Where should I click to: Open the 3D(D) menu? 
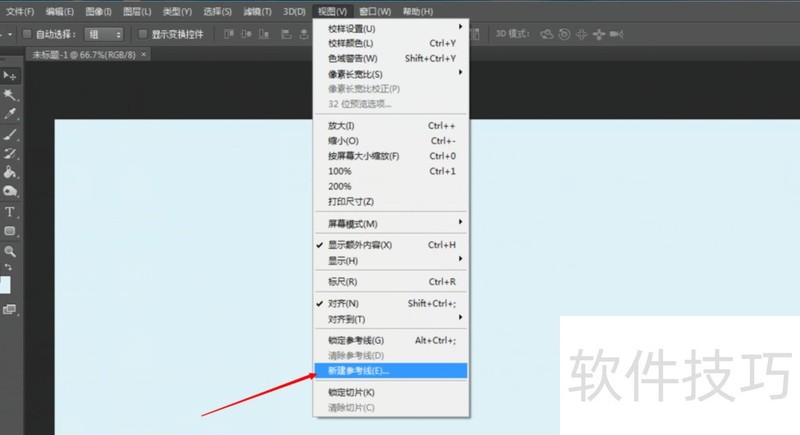click(x=294, y=11)
